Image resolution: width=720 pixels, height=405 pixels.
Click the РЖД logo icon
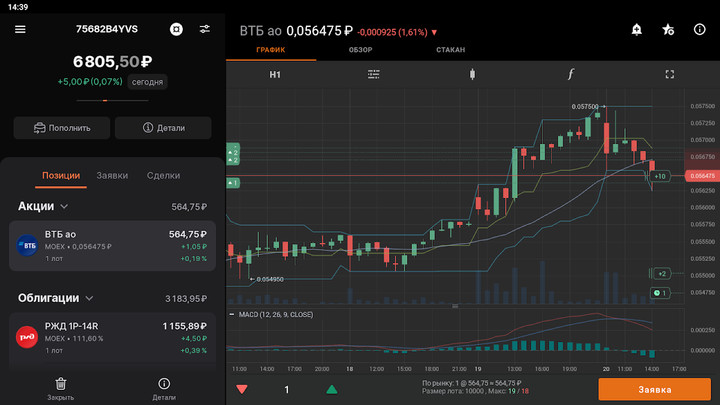[27, 337]
